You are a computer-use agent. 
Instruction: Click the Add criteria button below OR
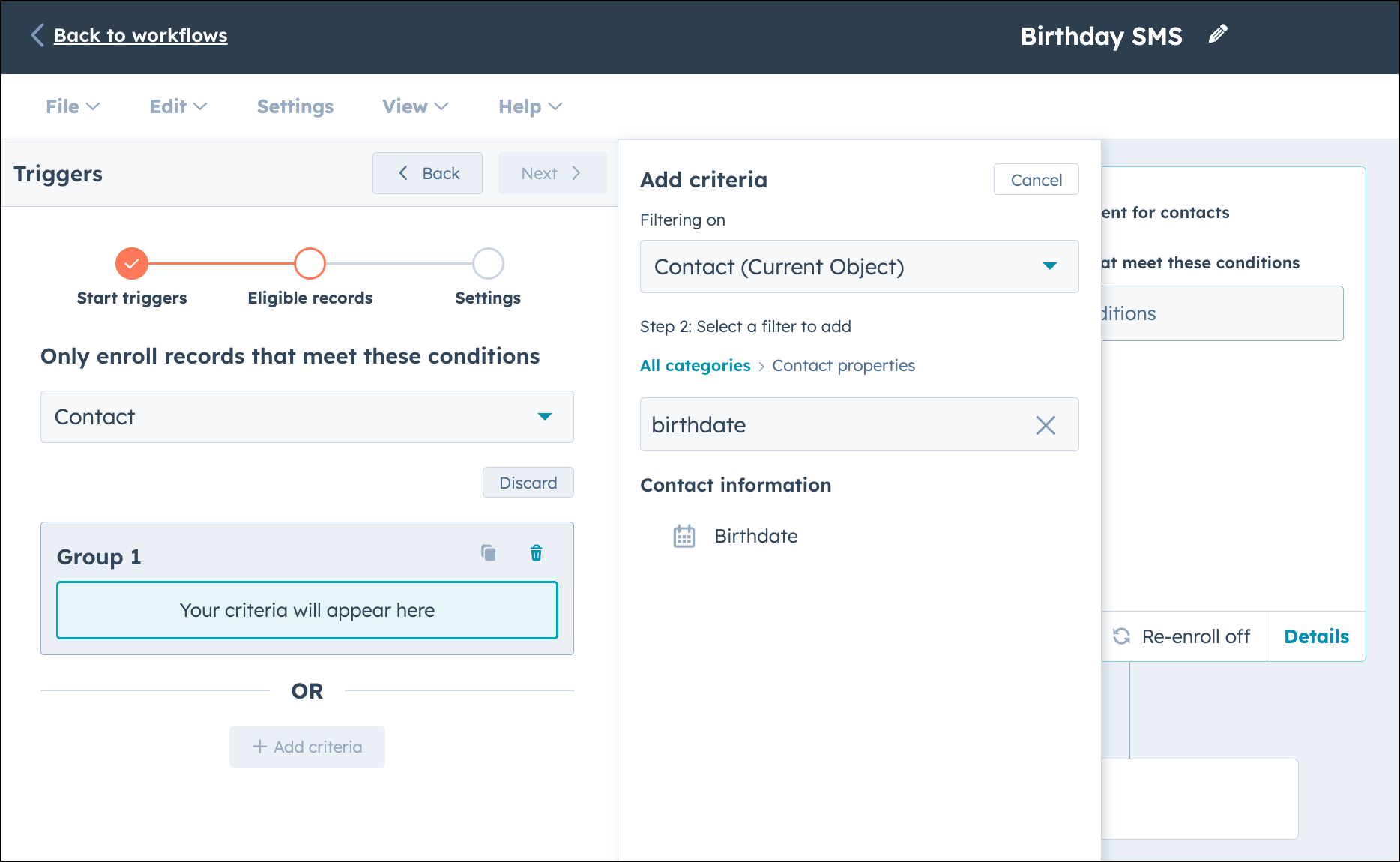(307, 747)
